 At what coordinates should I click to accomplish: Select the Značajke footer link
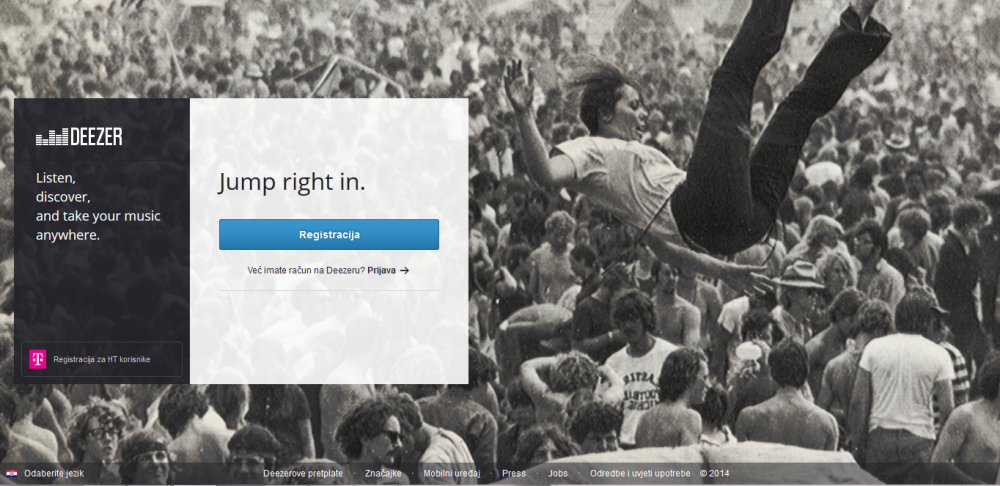[383, 473]
